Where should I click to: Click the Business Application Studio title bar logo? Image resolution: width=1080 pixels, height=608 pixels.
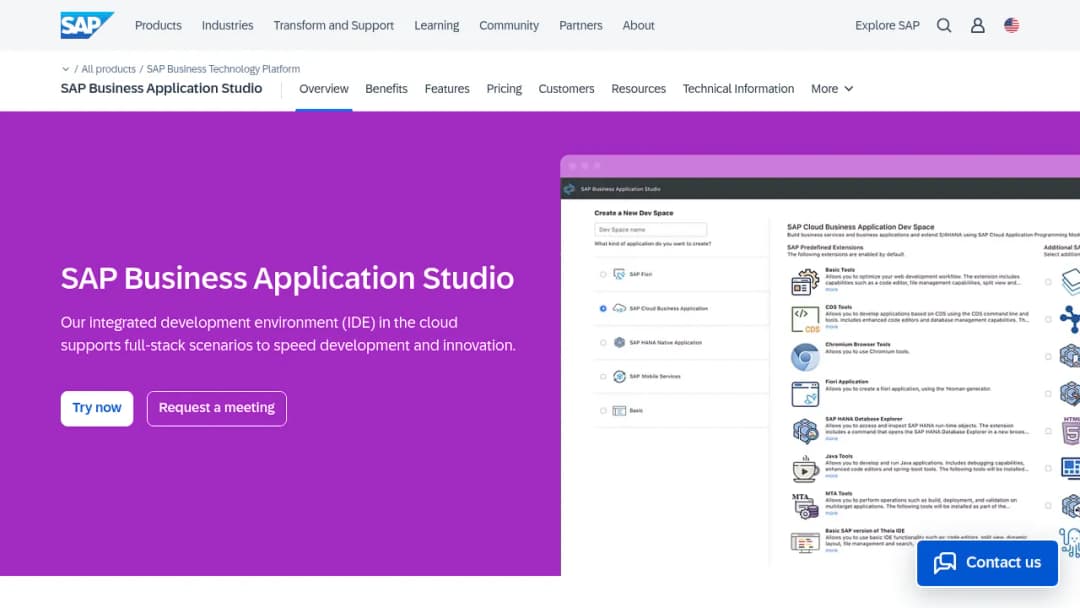[569, 189]
